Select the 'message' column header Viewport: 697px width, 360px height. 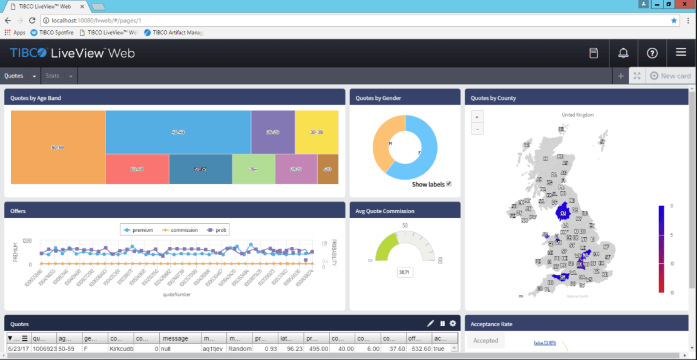[x=180, y=338]
